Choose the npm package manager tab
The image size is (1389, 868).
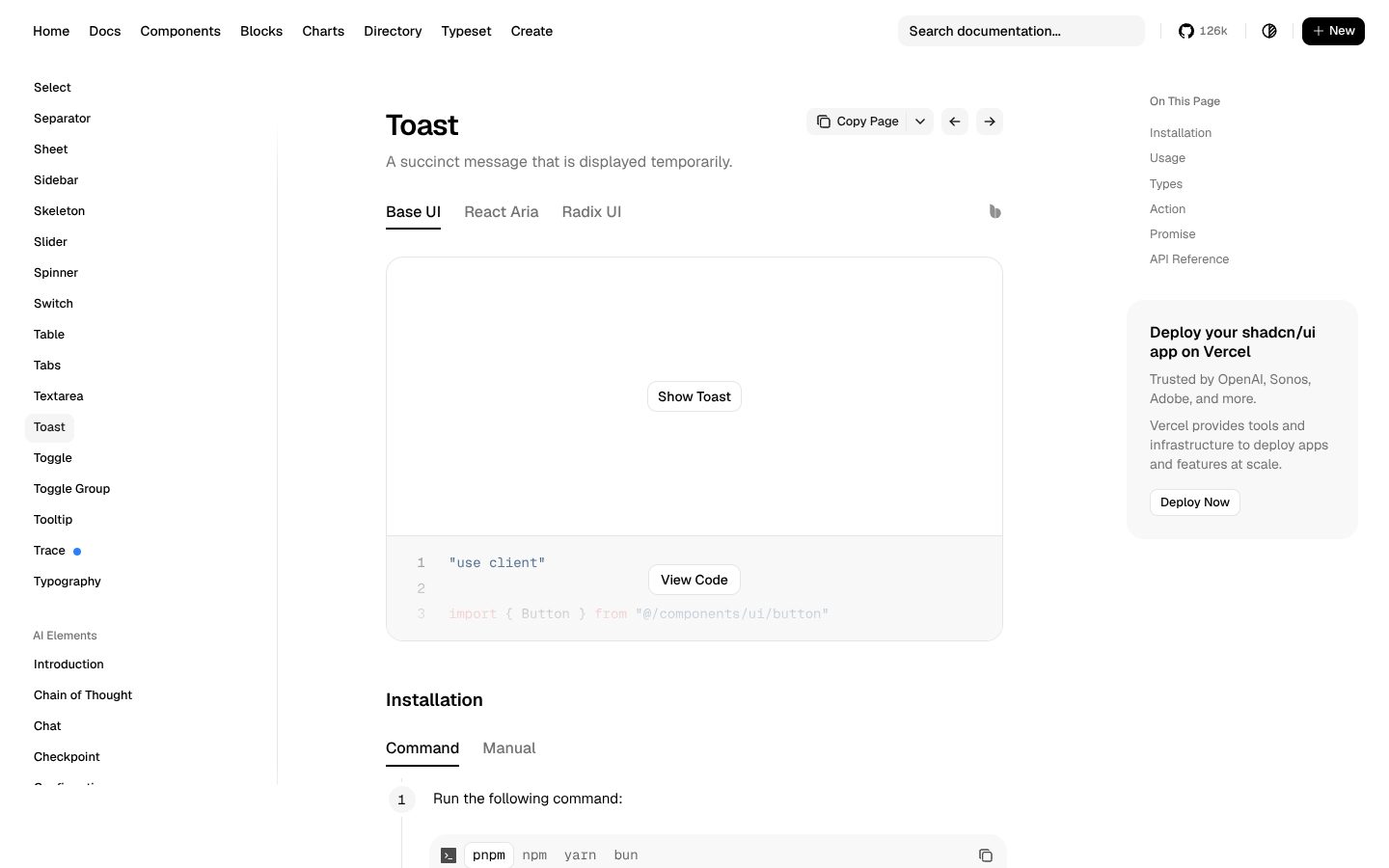point(534,855)
